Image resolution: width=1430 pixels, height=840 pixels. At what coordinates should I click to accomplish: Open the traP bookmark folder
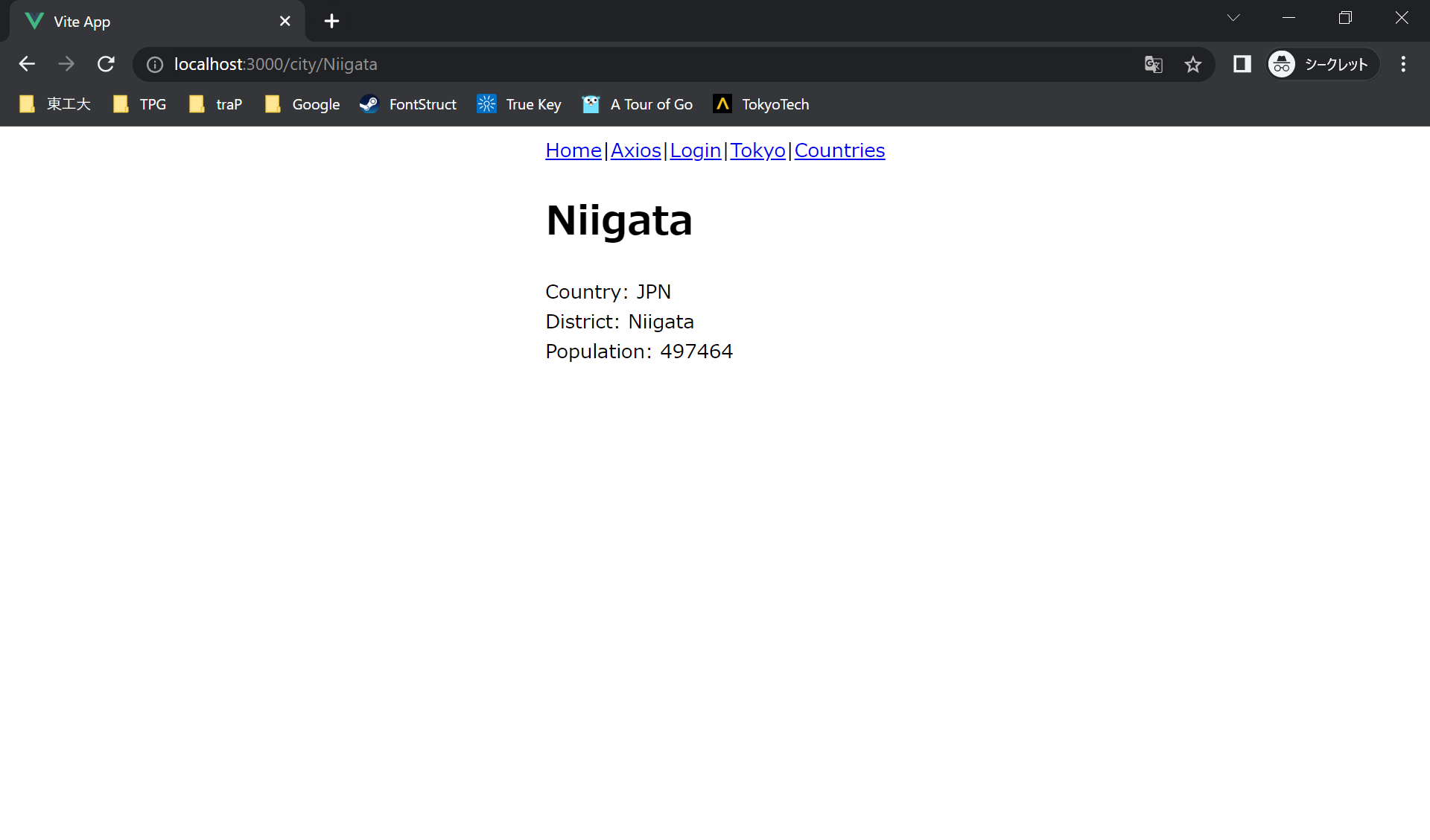pyautogui.click(x=215, y=104)
